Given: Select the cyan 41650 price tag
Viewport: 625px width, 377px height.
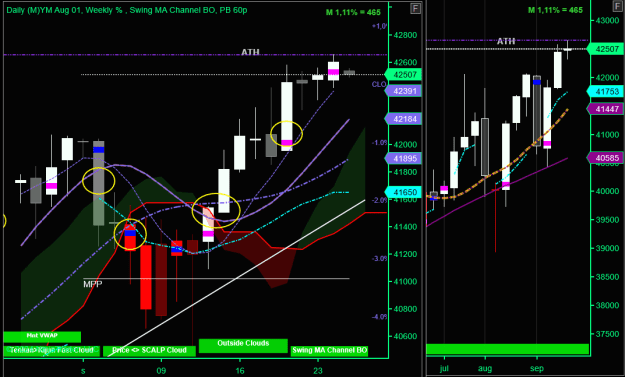Looking at the screenshot, I should click(403, 192).
